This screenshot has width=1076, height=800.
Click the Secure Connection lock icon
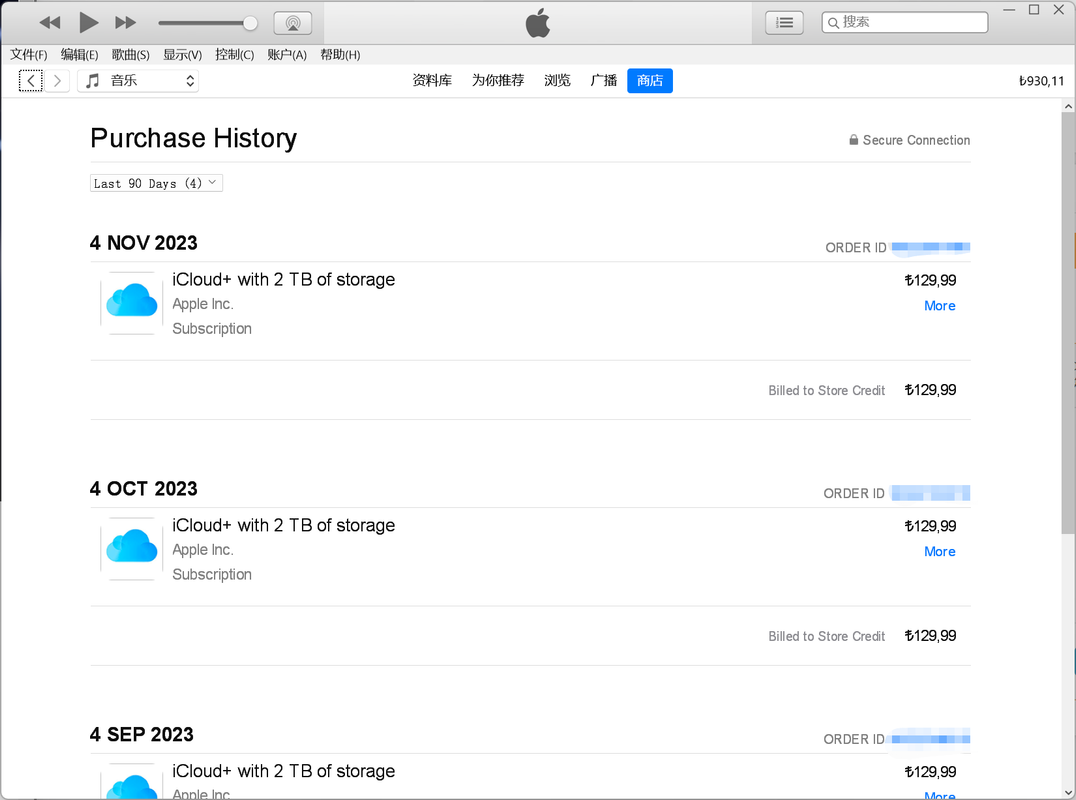coord(854,139)
